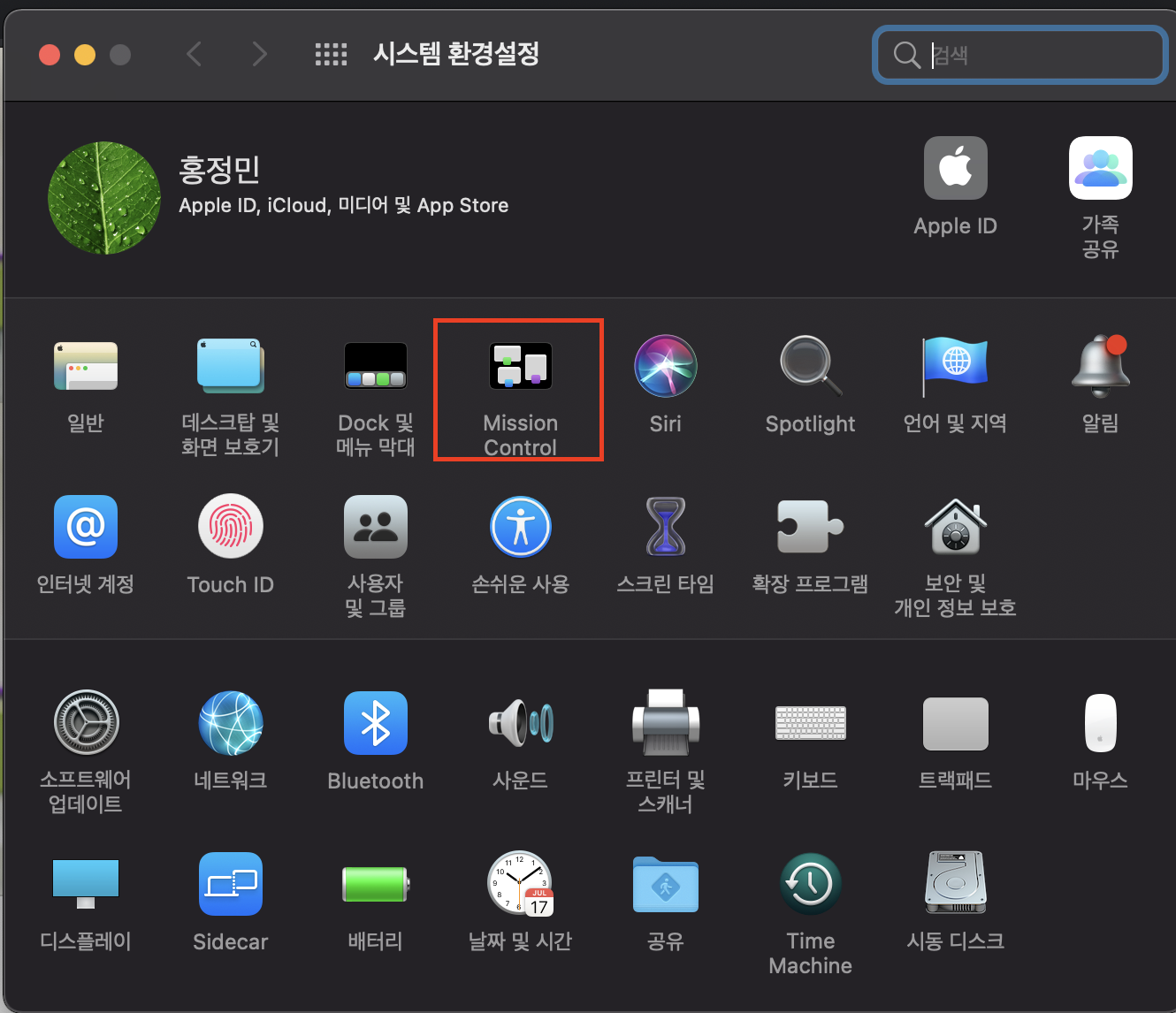The width and height of the screenshot is (1176, 1013).
Task: Open Dock 및 메뉴 막대 preferences
Action: point(375,366)
